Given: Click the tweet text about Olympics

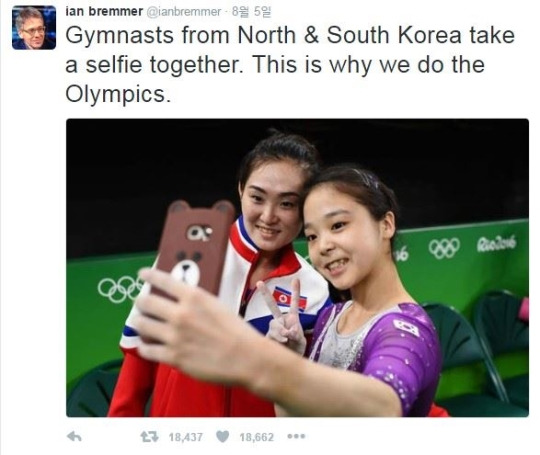Looking at the screenshot, I should click(x=290, y=64).
